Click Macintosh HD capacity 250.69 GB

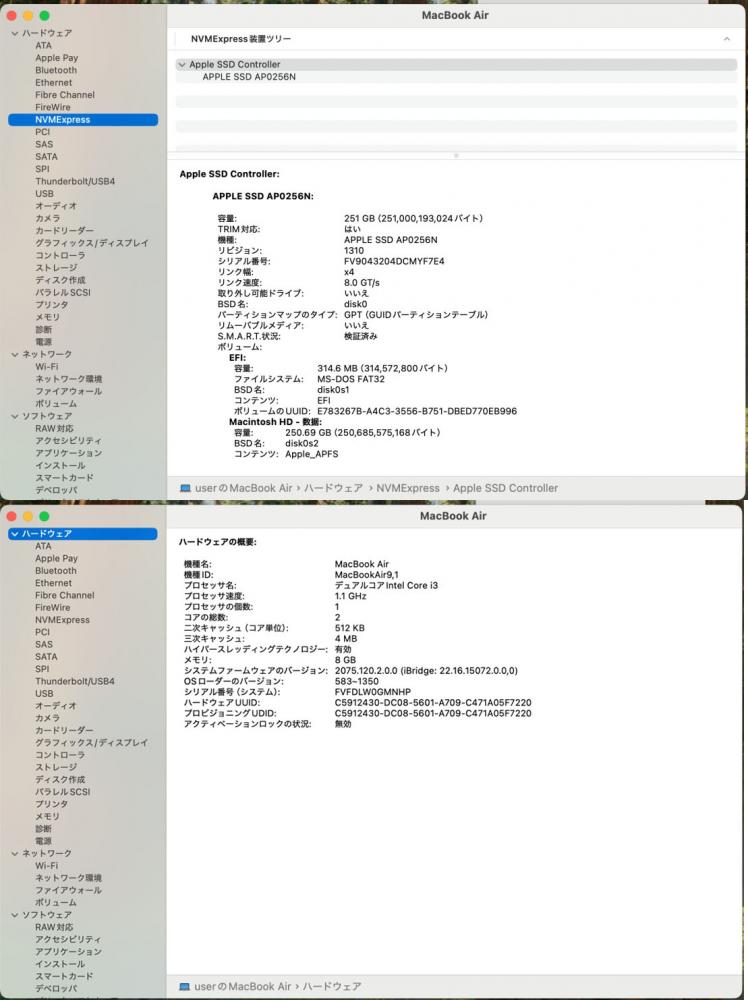pos(362,433)
